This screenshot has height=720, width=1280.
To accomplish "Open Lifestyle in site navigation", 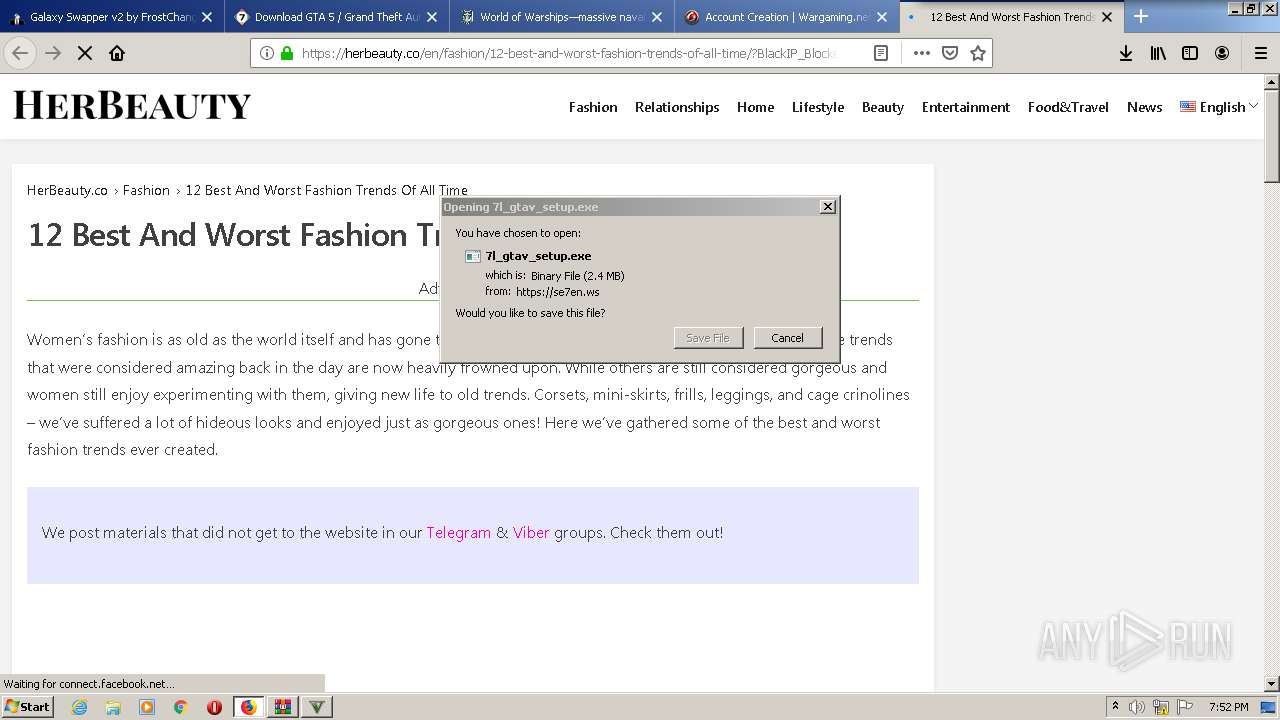I will (x=818, y=107).
